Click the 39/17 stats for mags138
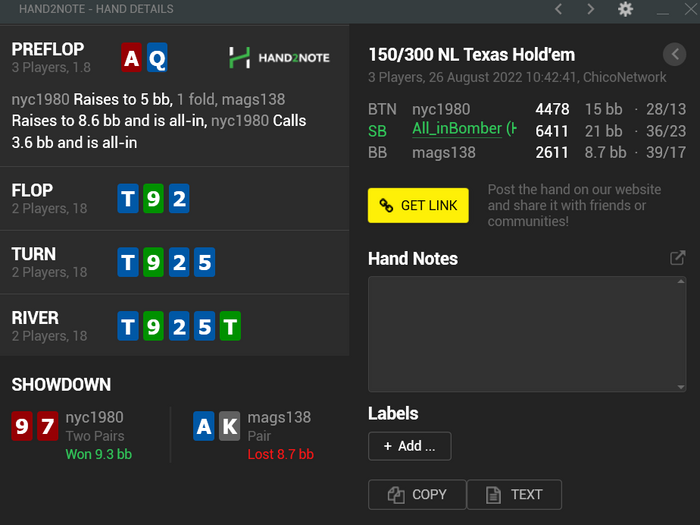The height and width of the screenshot is (525, 700). 666,153
